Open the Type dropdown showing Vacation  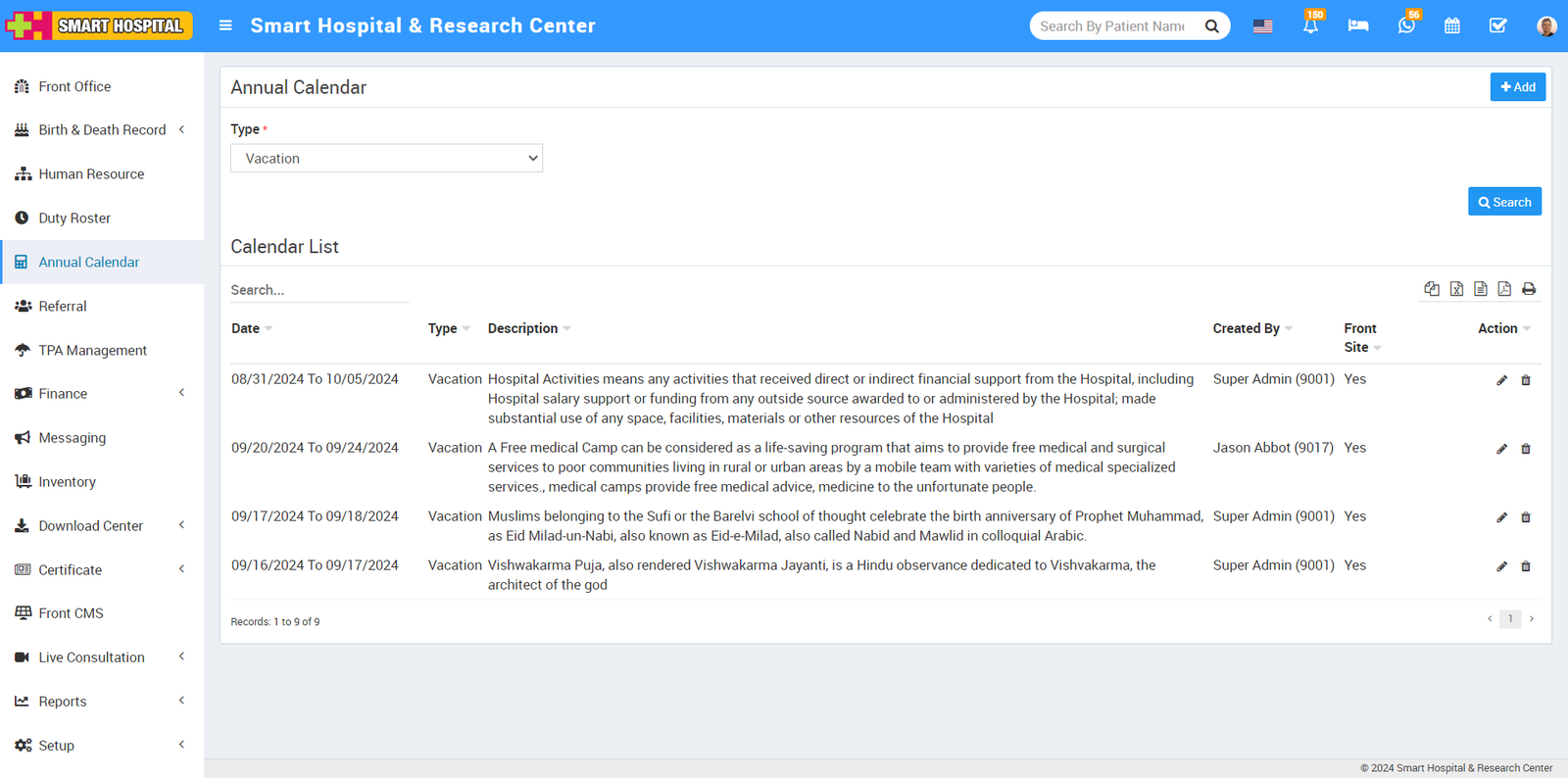pos(386,159)
